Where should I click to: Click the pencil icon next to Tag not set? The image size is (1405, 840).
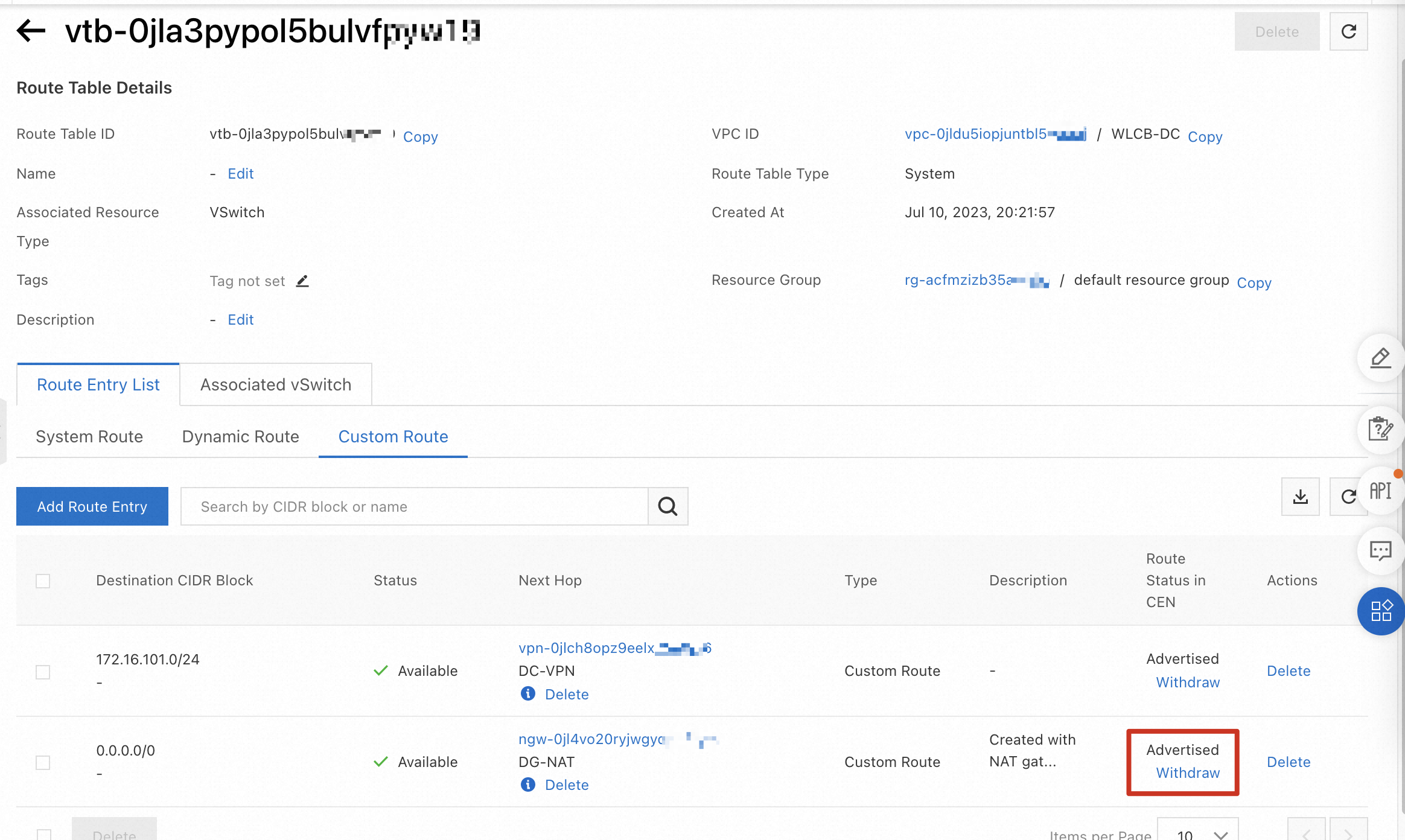(x=302, y=281)
